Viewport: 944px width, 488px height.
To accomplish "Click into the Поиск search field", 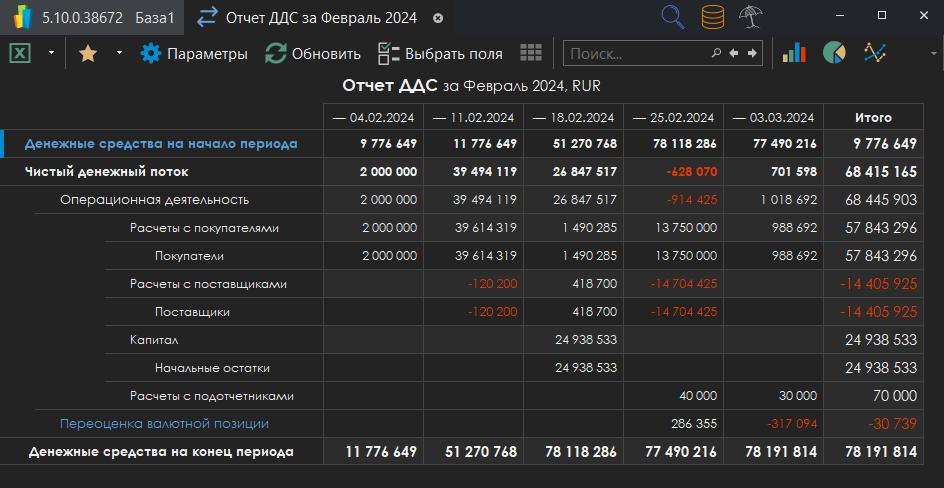I will pyautogui.click(x=635, y=54).
